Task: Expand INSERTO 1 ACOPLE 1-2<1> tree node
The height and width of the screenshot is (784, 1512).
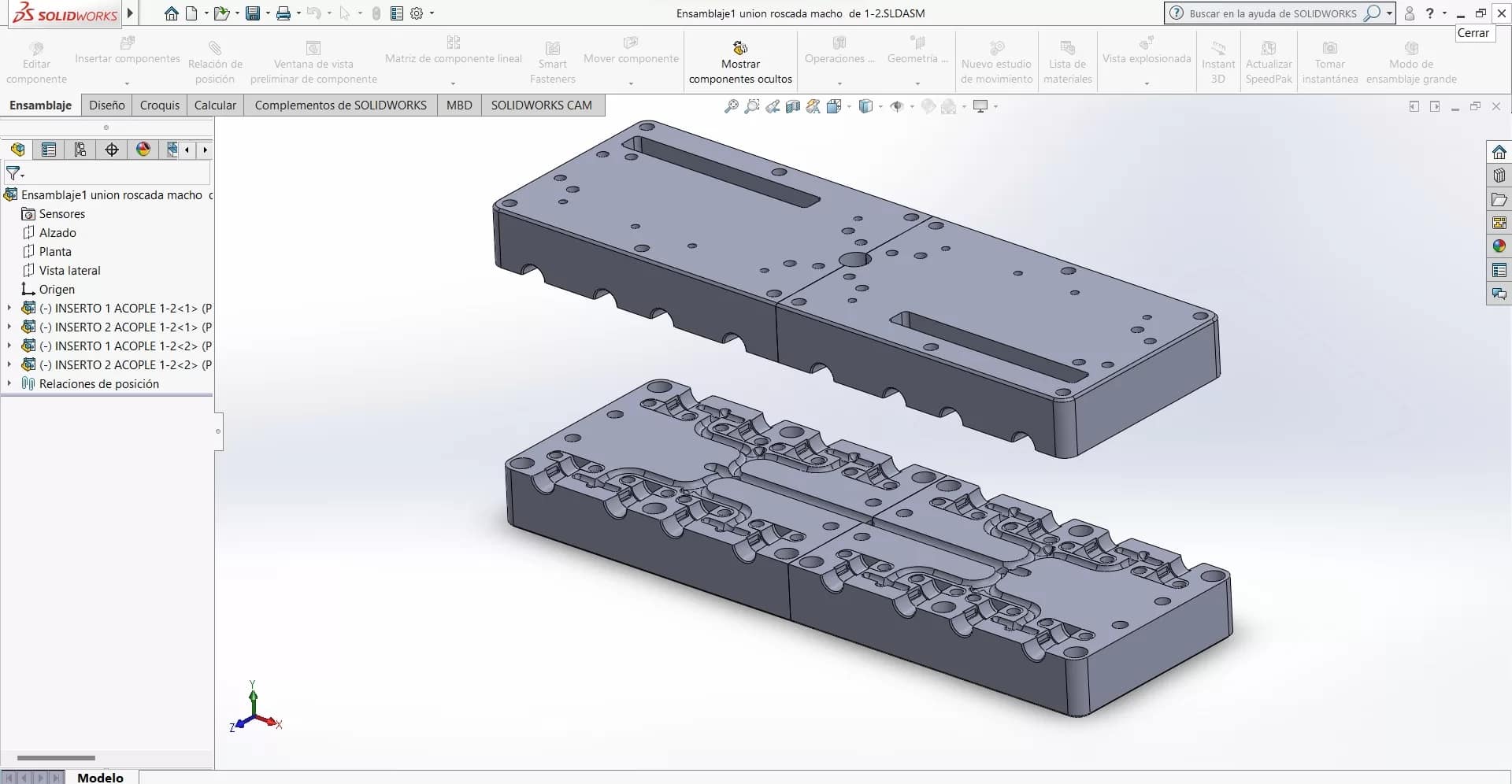Action: pyautogui.click(x=9, y=308)
